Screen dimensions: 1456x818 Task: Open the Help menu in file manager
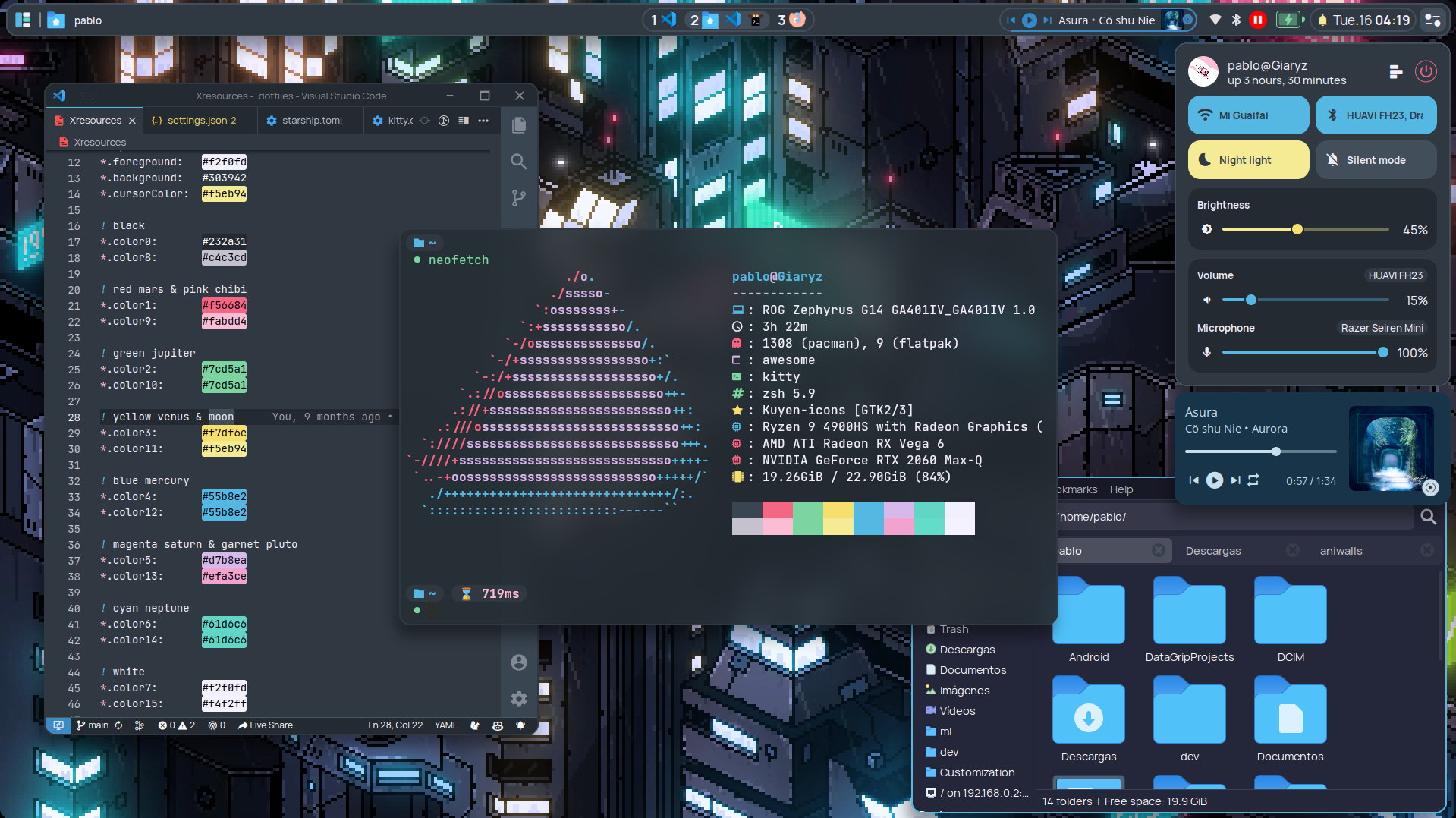click(1121, 489)
